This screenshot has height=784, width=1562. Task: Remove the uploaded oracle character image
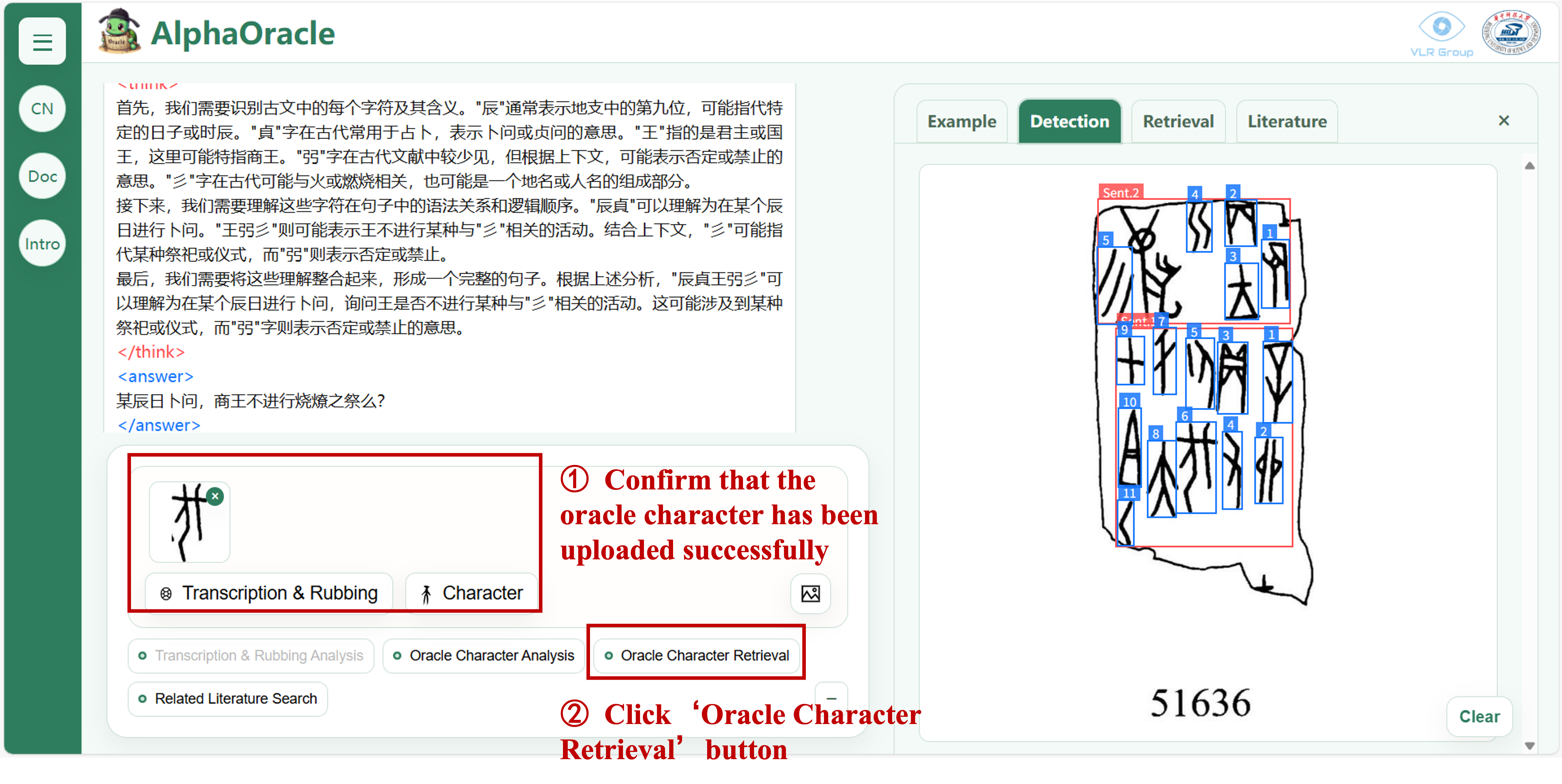[x=215, y=496]
